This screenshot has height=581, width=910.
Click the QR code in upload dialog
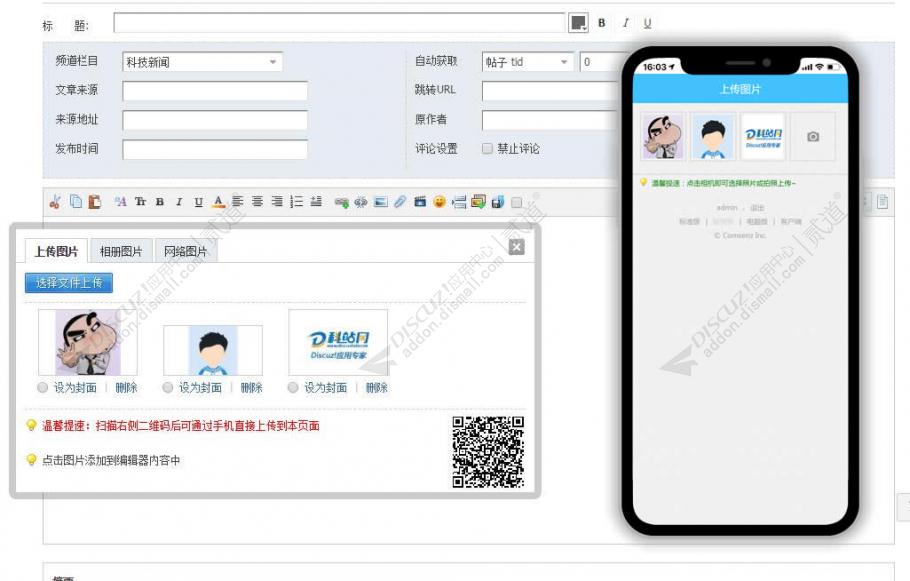point(488,452)
